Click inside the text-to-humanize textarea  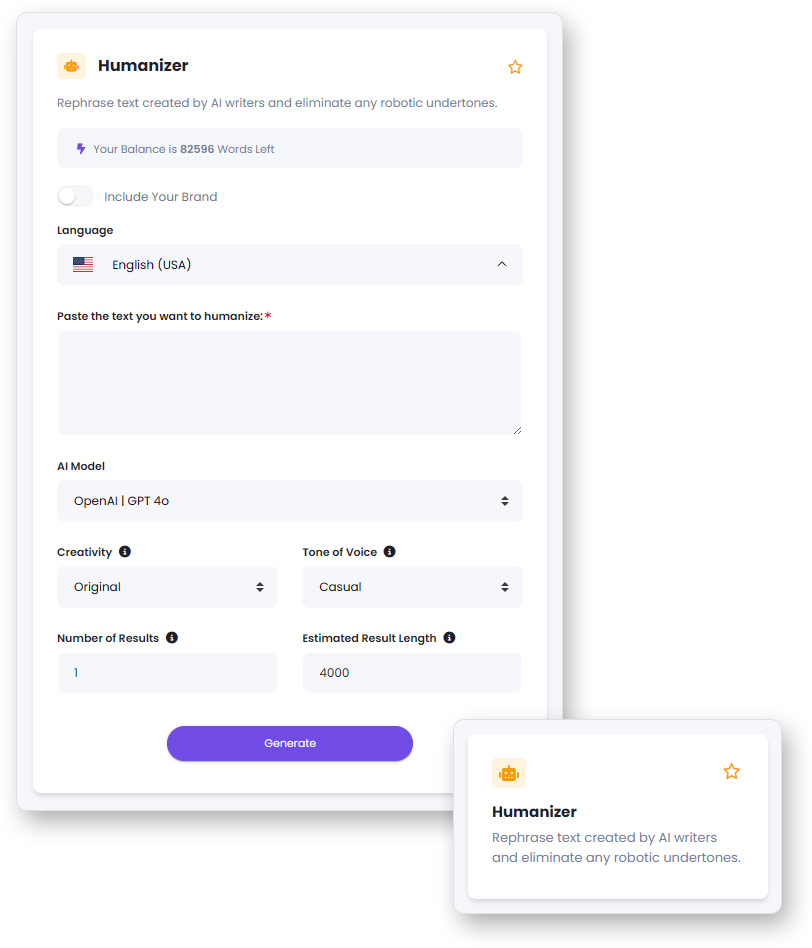[290, 383]
